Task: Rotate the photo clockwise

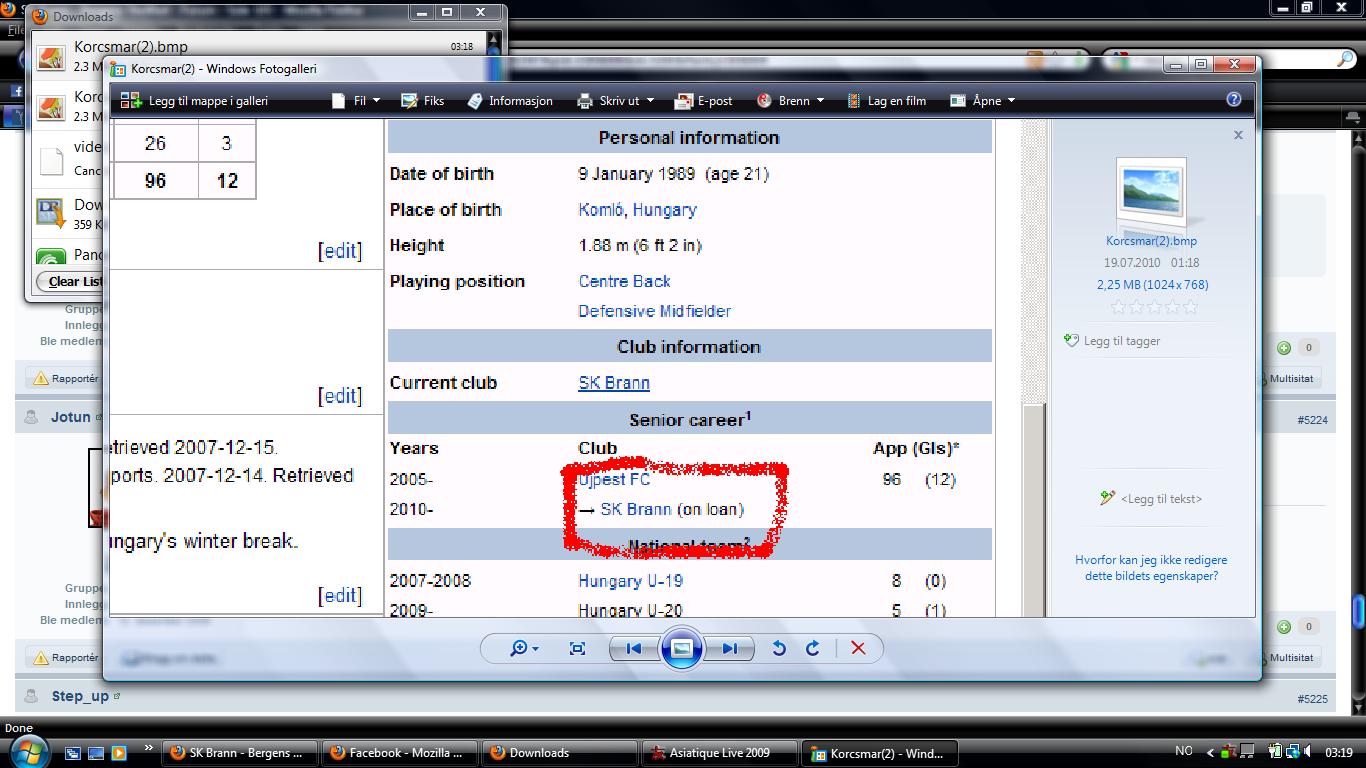Action: coord(813,648)
